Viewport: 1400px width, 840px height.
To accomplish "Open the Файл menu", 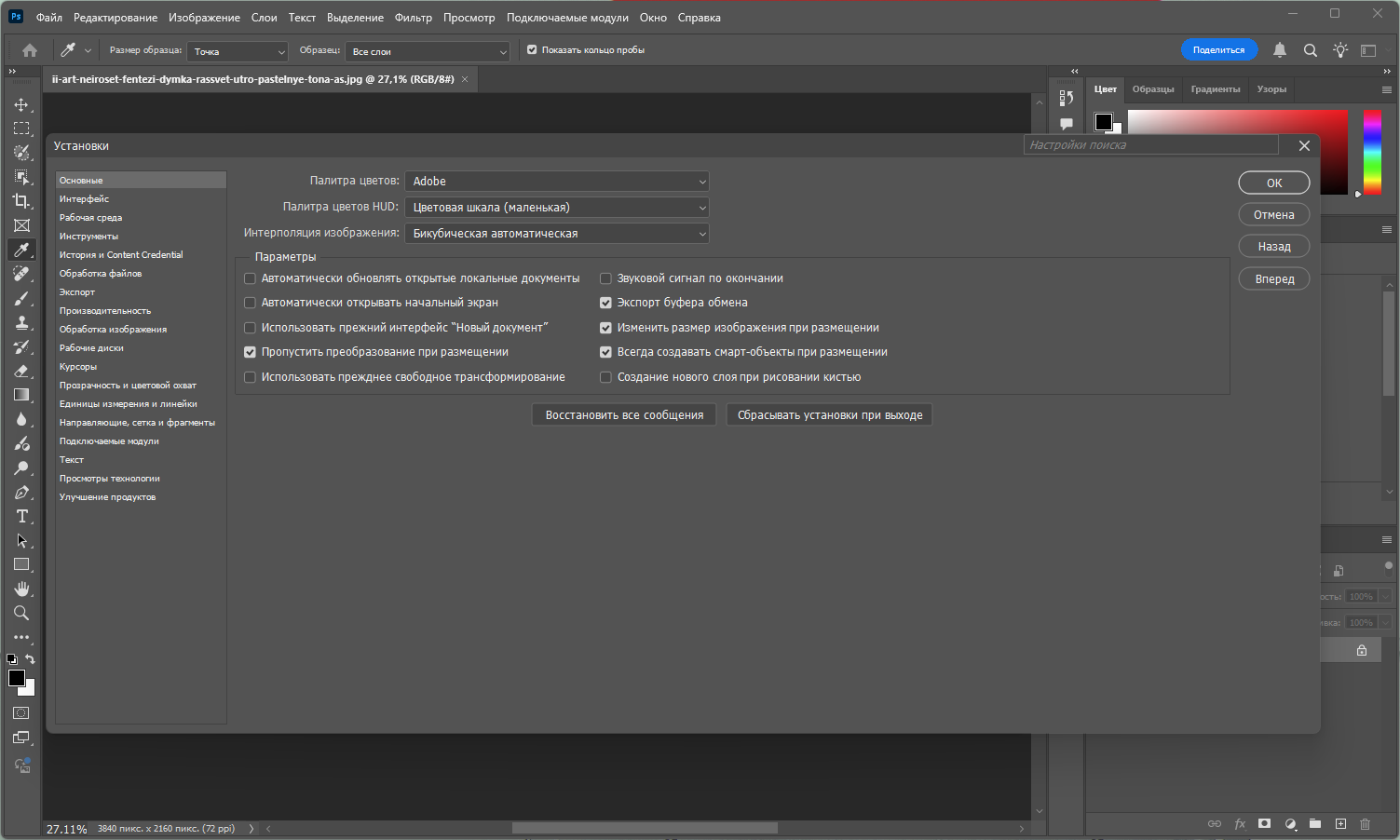I will tap(49, 18).
